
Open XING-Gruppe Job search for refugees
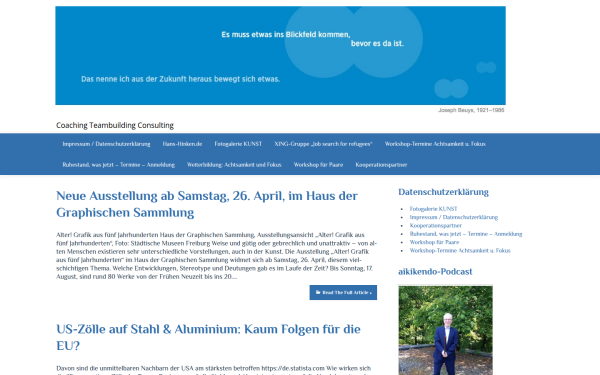coord(323,144)
